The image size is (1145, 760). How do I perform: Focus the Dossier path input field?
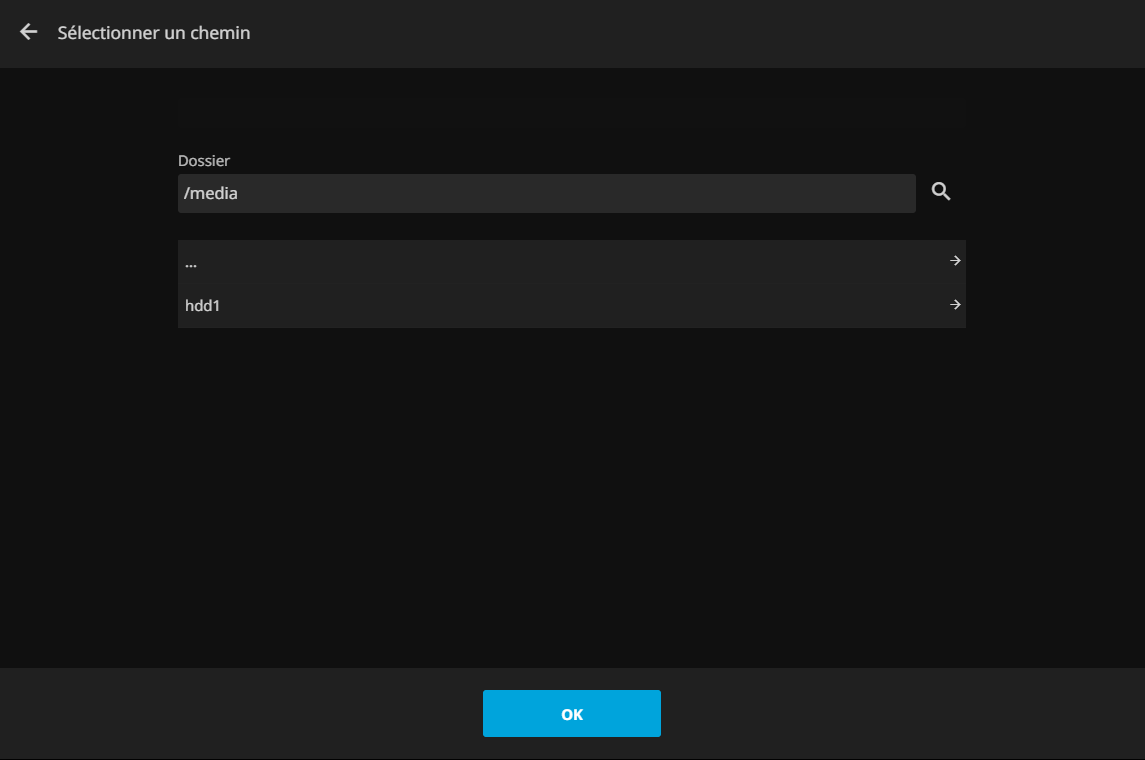pos(546,193)
